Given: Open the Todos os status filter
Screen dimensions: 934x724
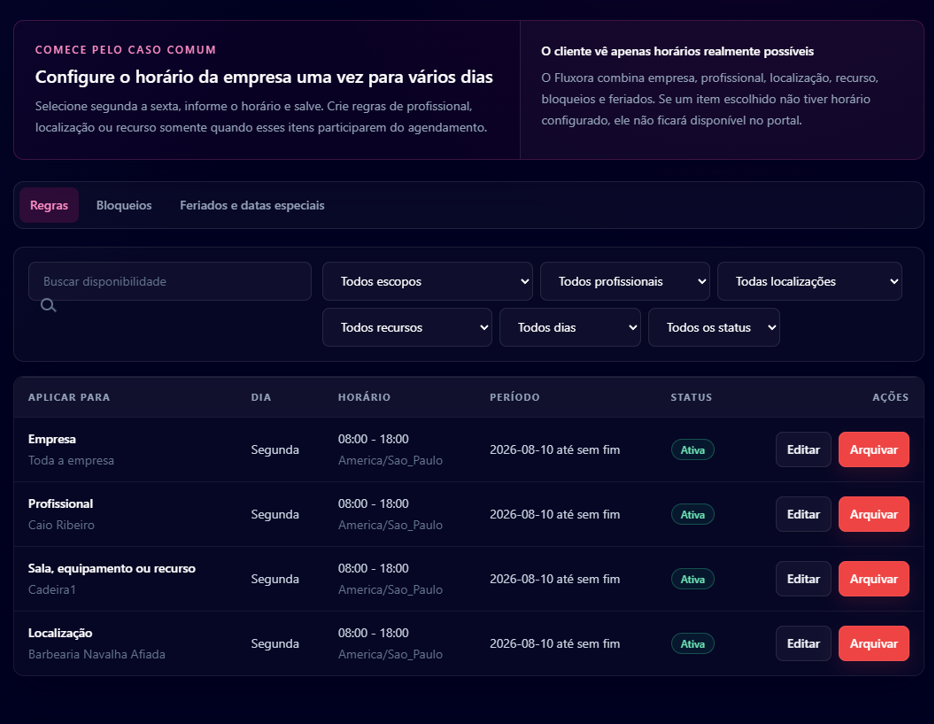Looking at the screenshot, I should pyautogui.click(x=714, y=327).
